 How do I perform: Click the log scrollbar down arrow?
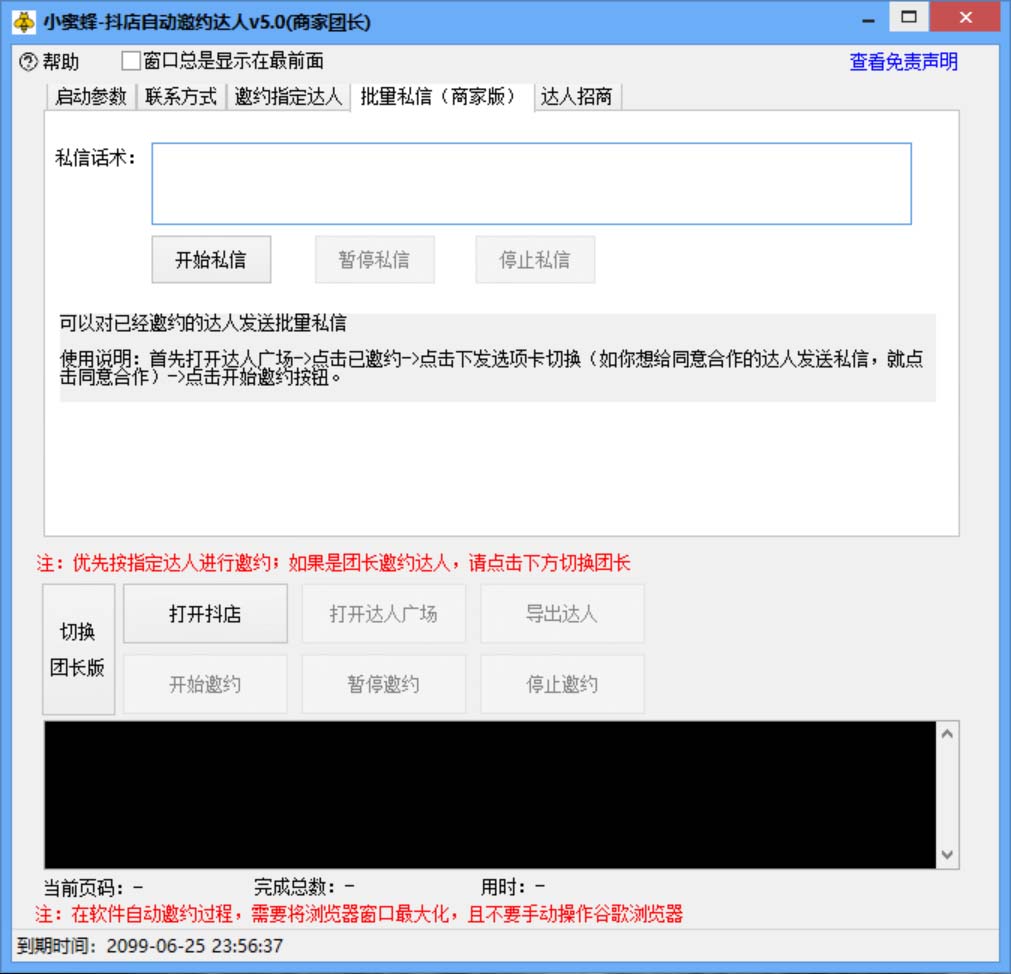pyautogui.click(x=946, y=854)
